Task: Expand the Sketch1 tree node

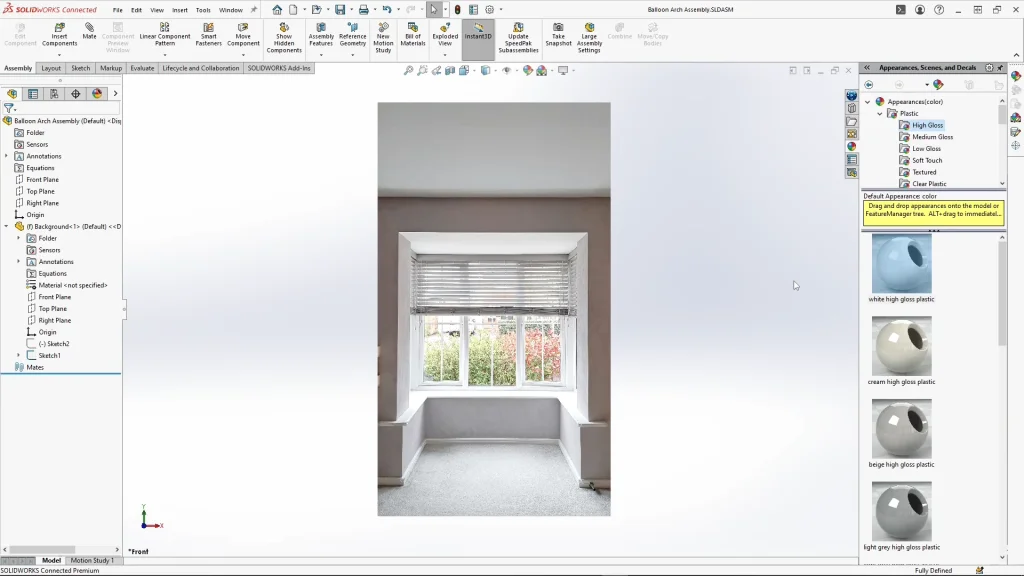Action: click(x=19, y=355)
